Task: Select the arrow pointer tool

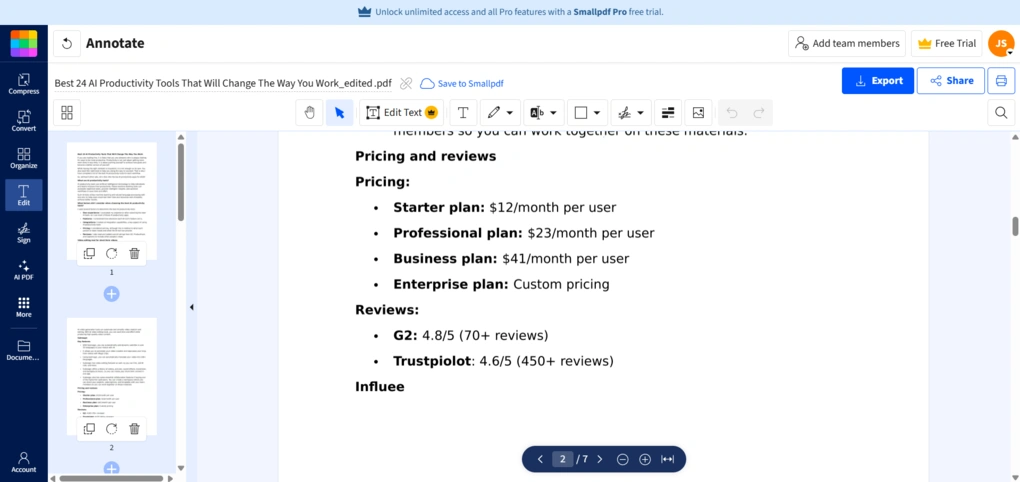Action: [339, 113]
